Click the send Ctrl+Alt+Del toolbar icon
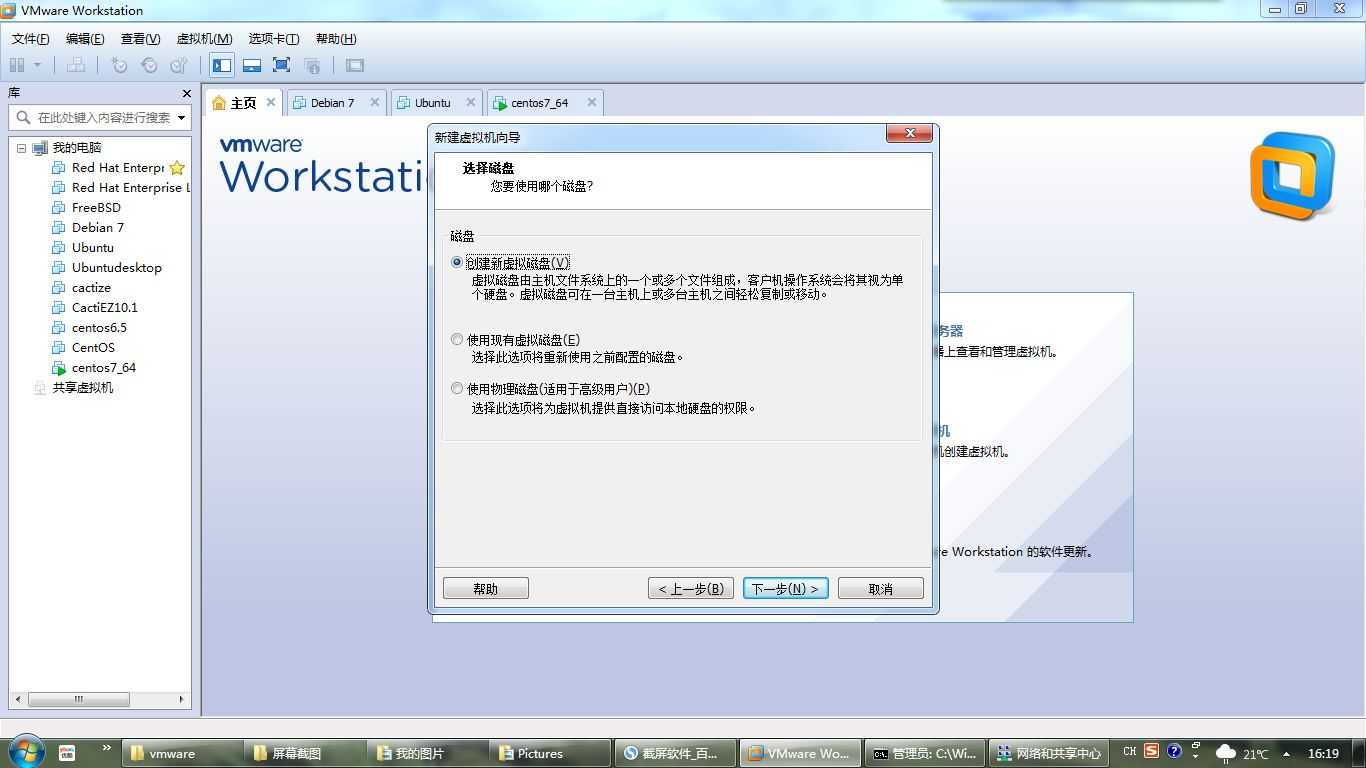This screenshot has width=1366, height=768. pyautogui.click(x=76, y=65)
